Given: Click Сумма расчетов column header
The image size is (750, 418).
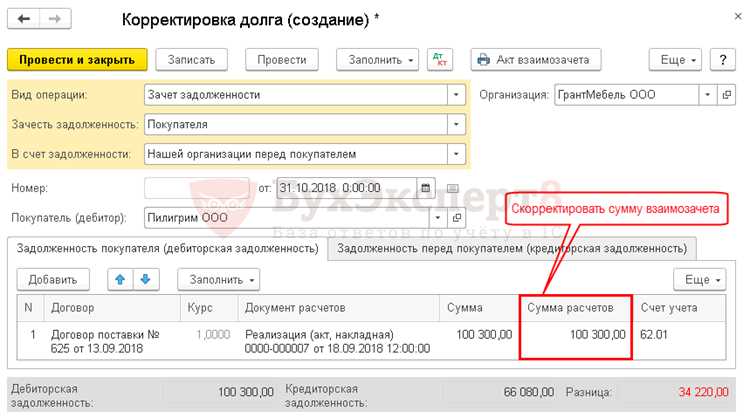Looking at the screenshot, I should (576, 308).
